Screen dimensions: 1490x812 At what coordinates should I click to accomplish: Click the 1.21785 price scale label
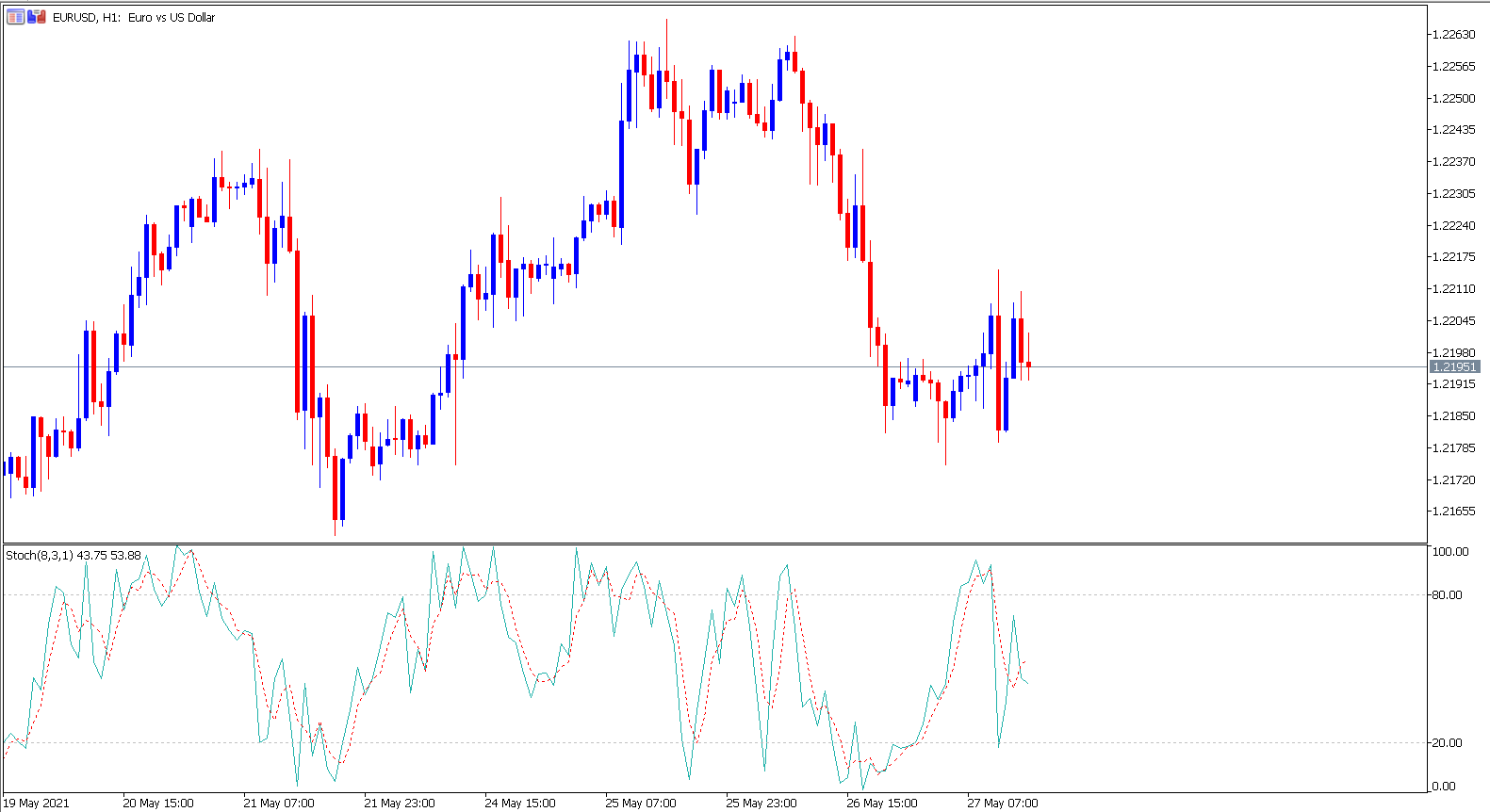1453,447
